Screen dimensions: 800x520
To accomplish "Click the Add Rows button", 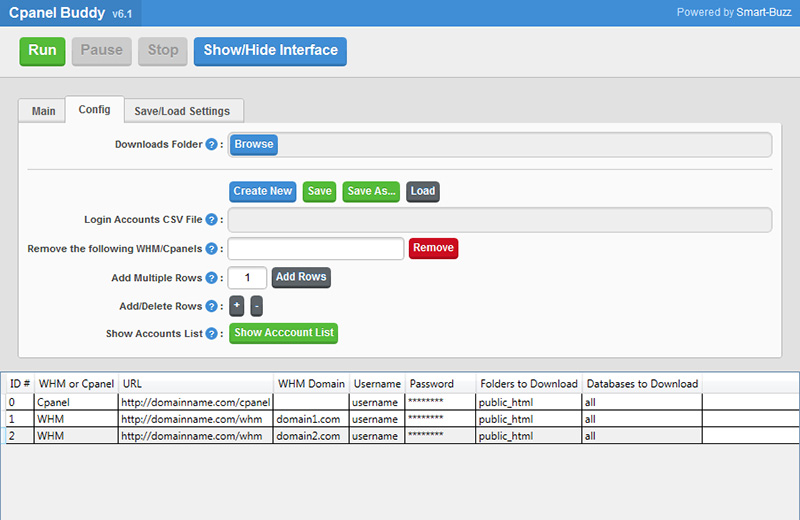I will pyautogui.click(x=301, y=277).
